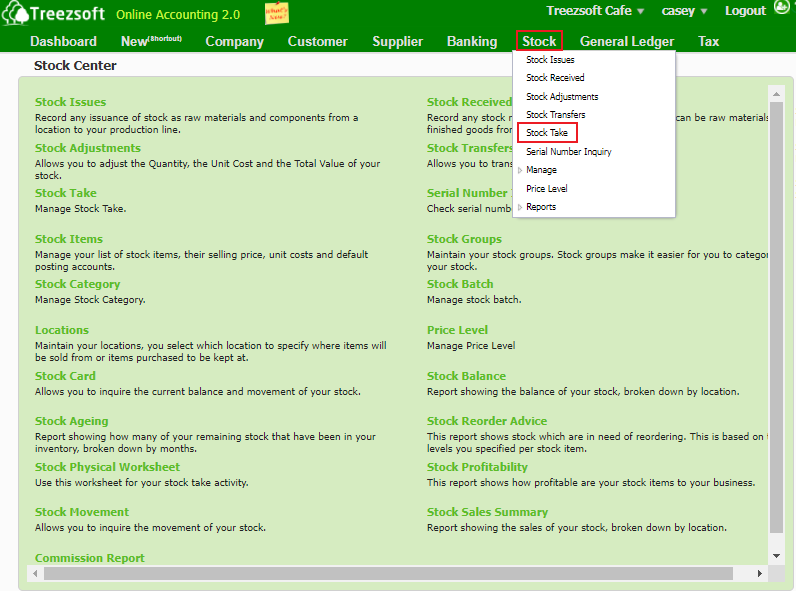Open the casey user dropdown
796x591 pixels.
tap(684, 11)
